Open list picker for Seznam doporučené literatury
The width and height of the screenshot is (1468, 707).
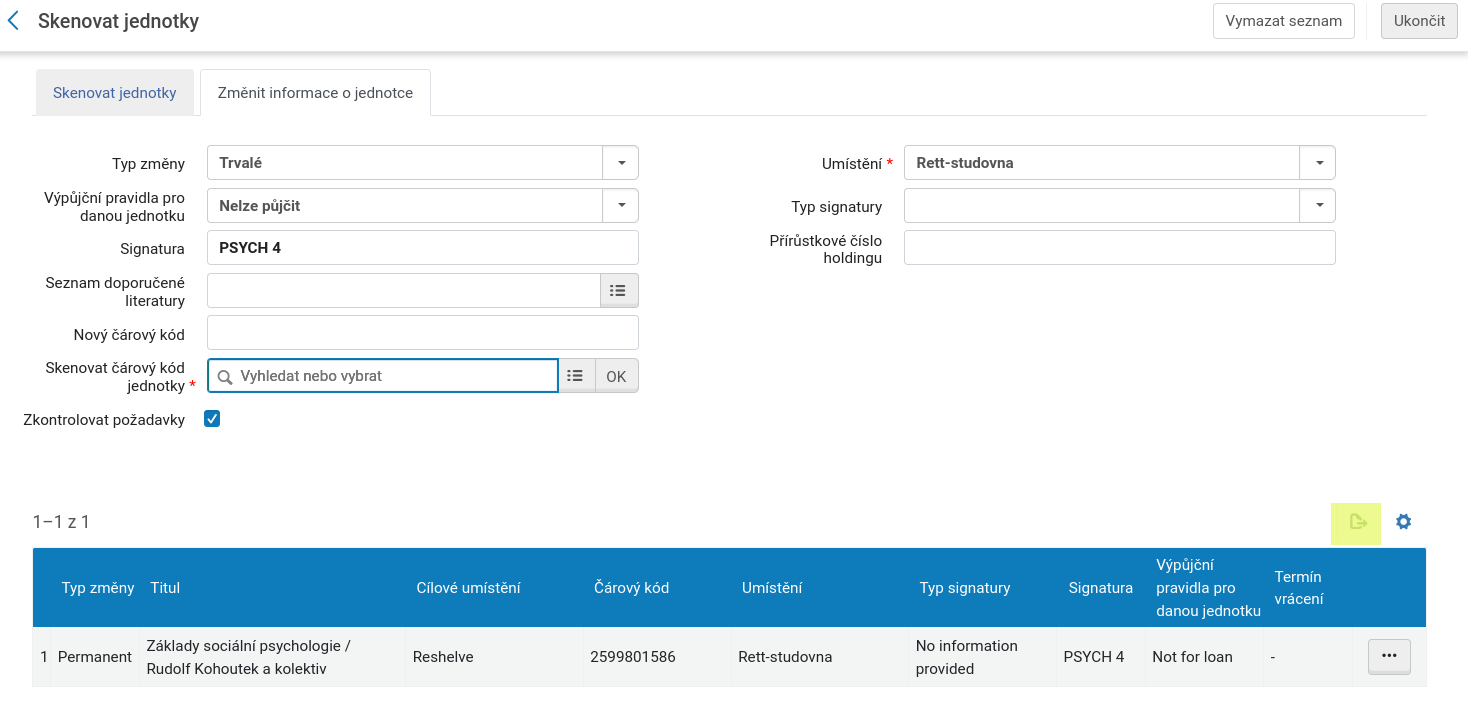[618, 291]
